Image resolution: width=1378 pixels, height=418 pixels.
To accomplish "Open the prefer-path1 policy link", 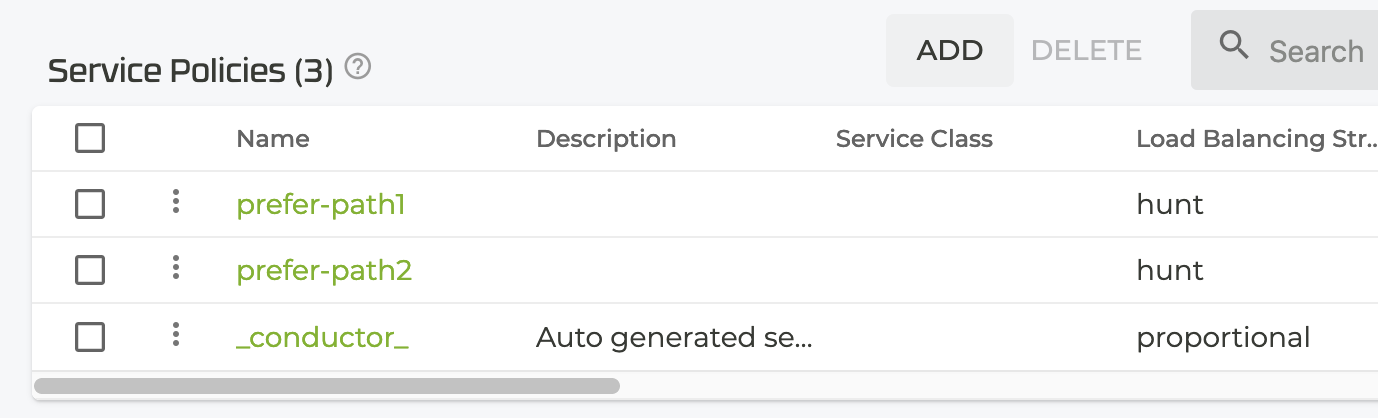I will 321,205.
